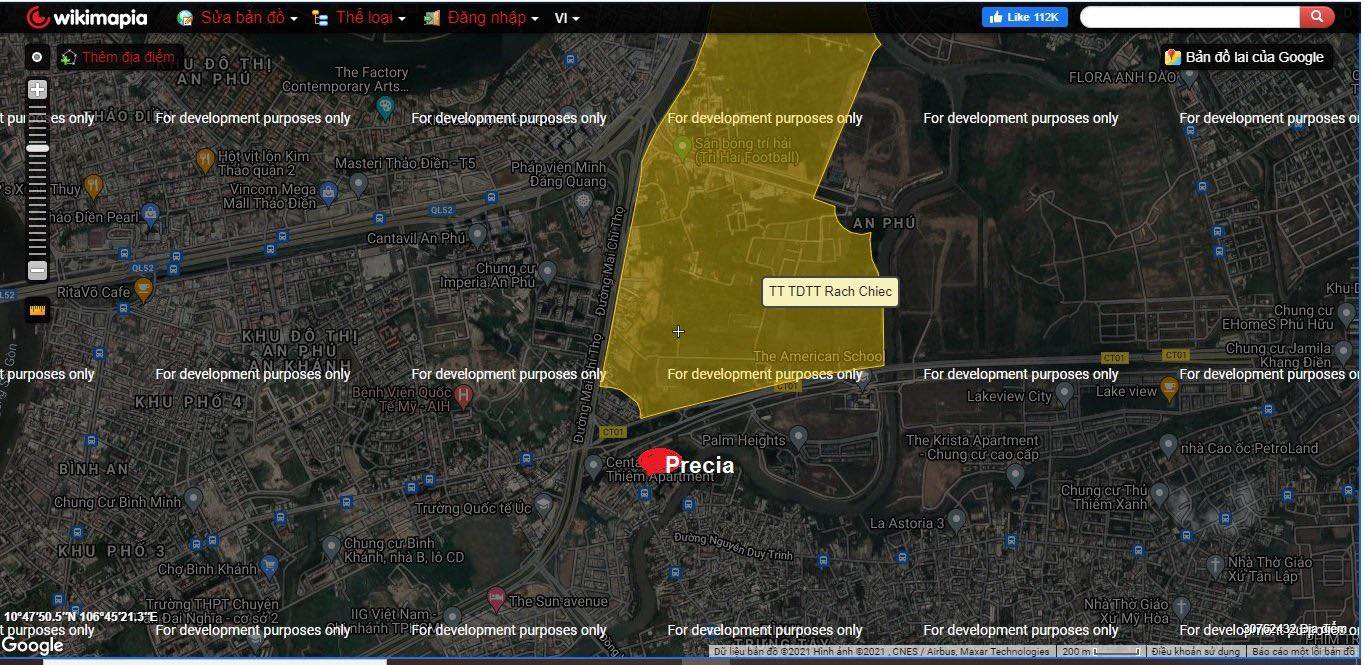
Task: Click the Palm Heights pin
Action: [x=798, y=436]
